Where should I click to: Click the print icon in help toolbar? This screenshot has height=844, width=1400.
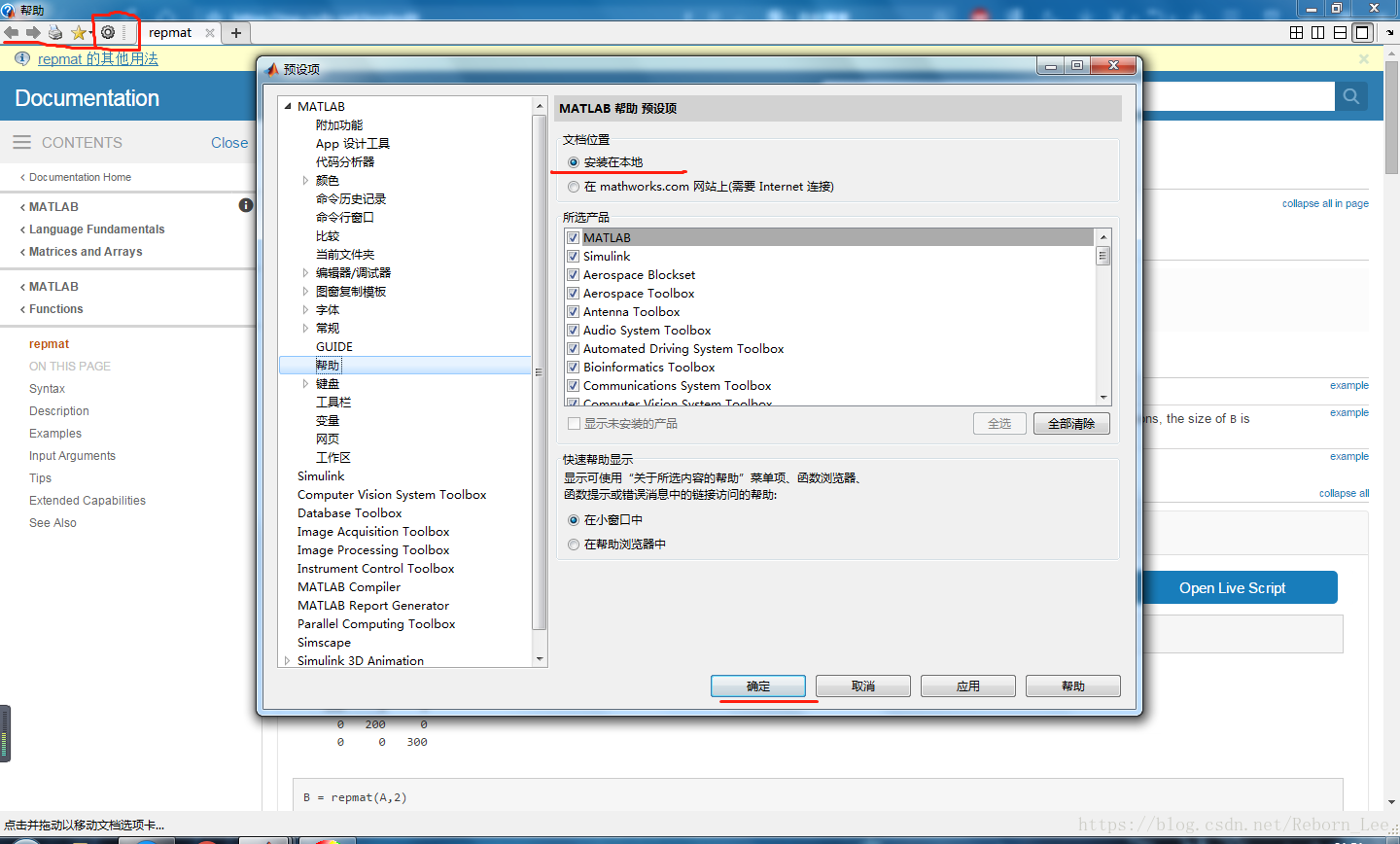[55, 32]
